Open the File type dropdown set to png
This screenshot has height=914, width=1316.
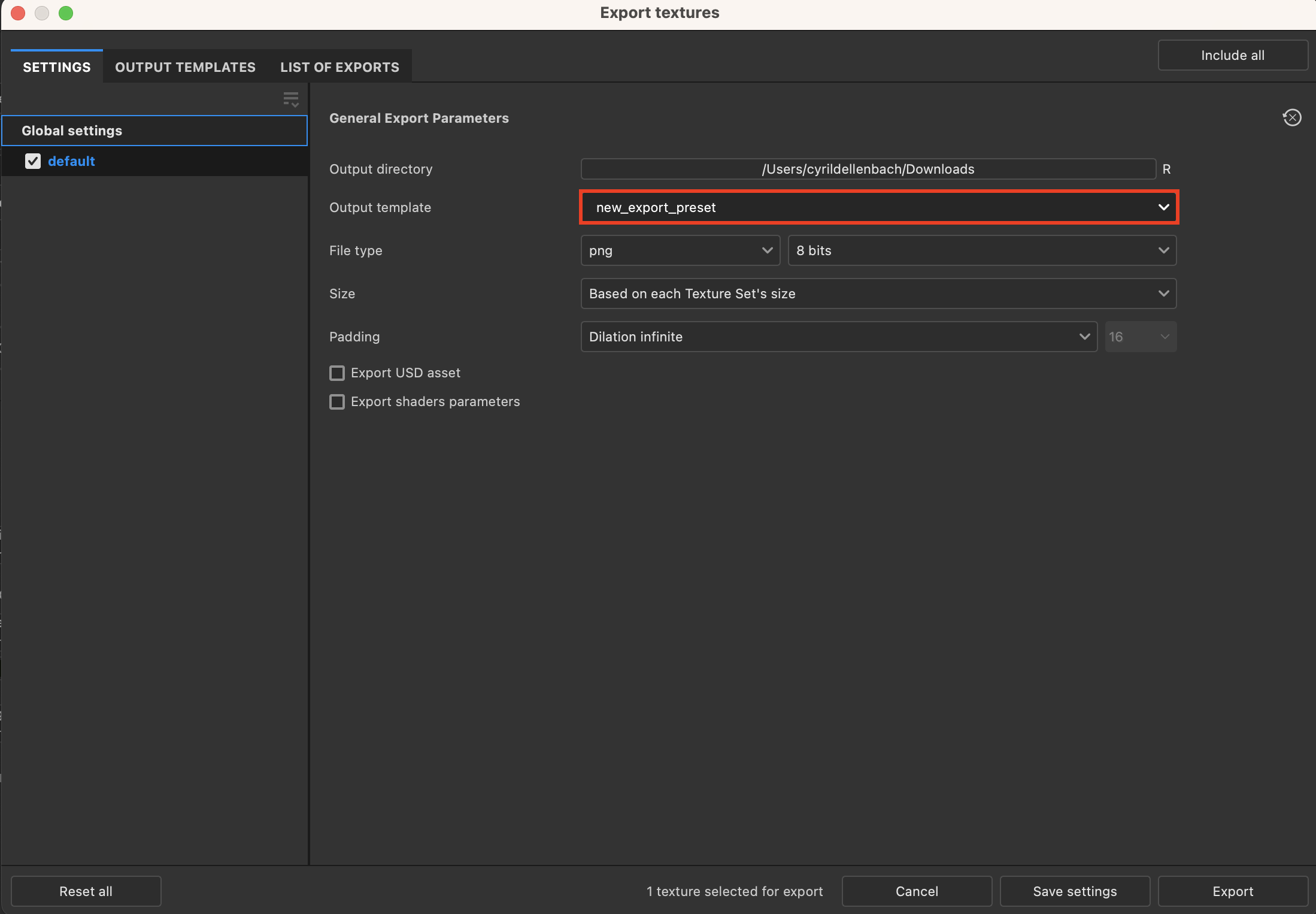[x=680, y=250]
